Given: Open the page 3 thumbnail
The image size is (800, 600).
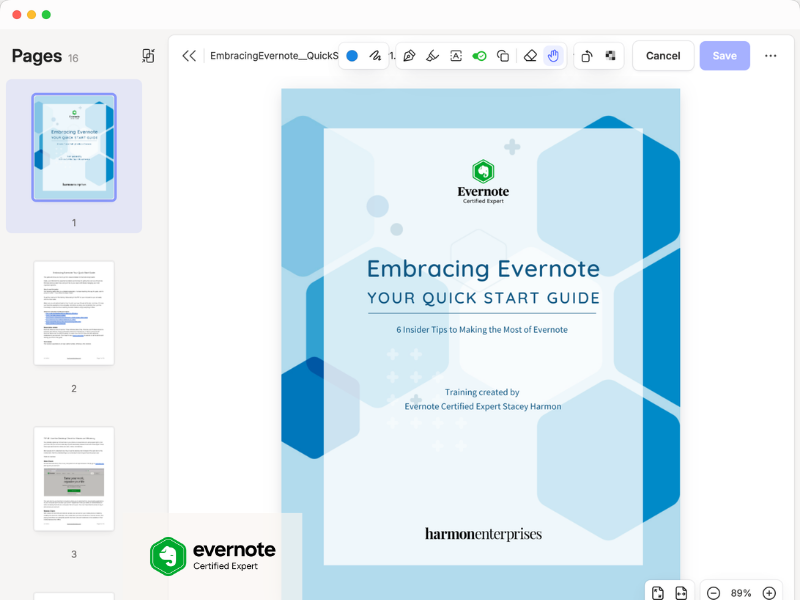Looking at the screenshot, I should point(74,479).
